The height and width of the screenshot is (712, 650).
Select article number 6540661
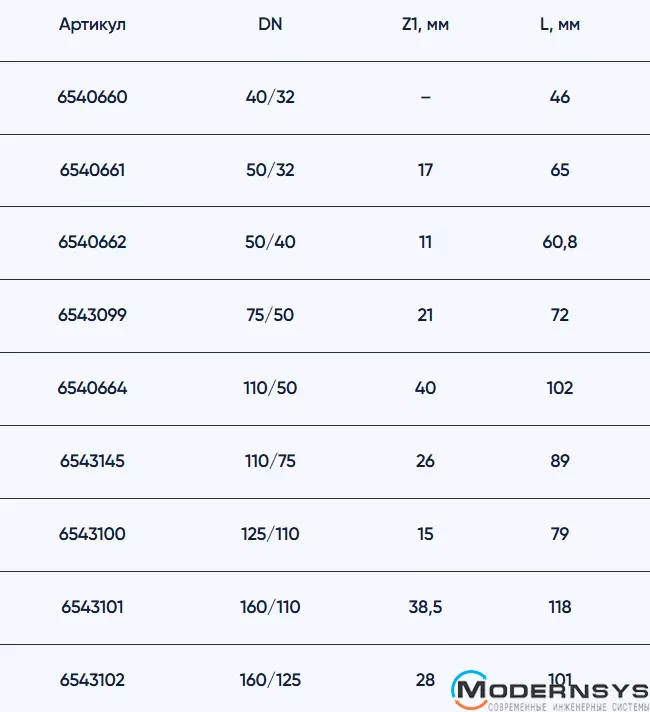93,170
